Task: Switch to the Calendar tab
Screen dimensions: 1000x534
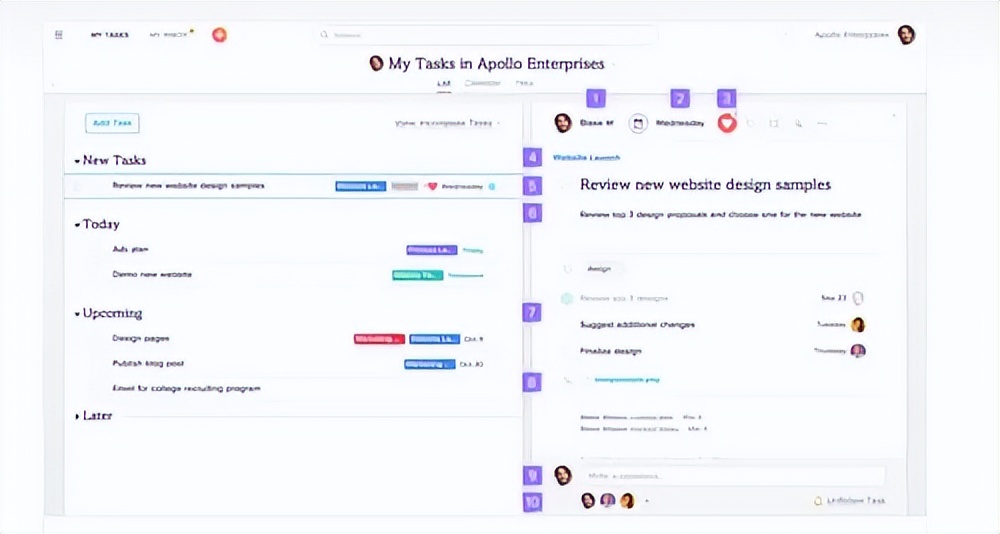Action: [482, 83]
